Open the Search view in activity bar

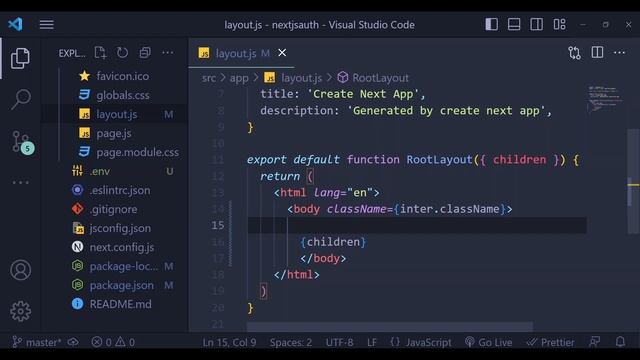[x=20, y=99]
